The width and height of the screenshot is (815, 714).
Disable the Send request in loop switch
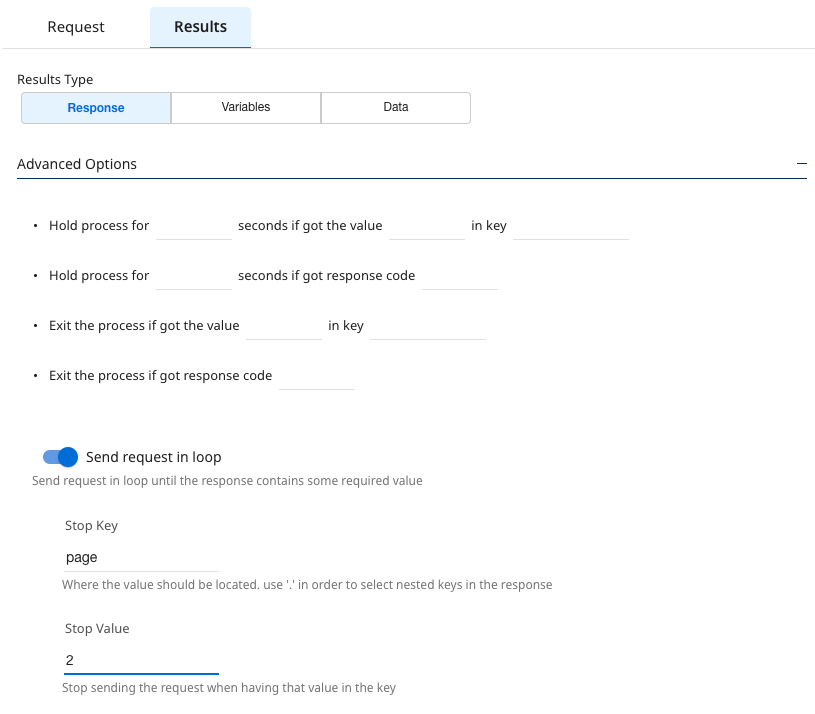(60, 457)
